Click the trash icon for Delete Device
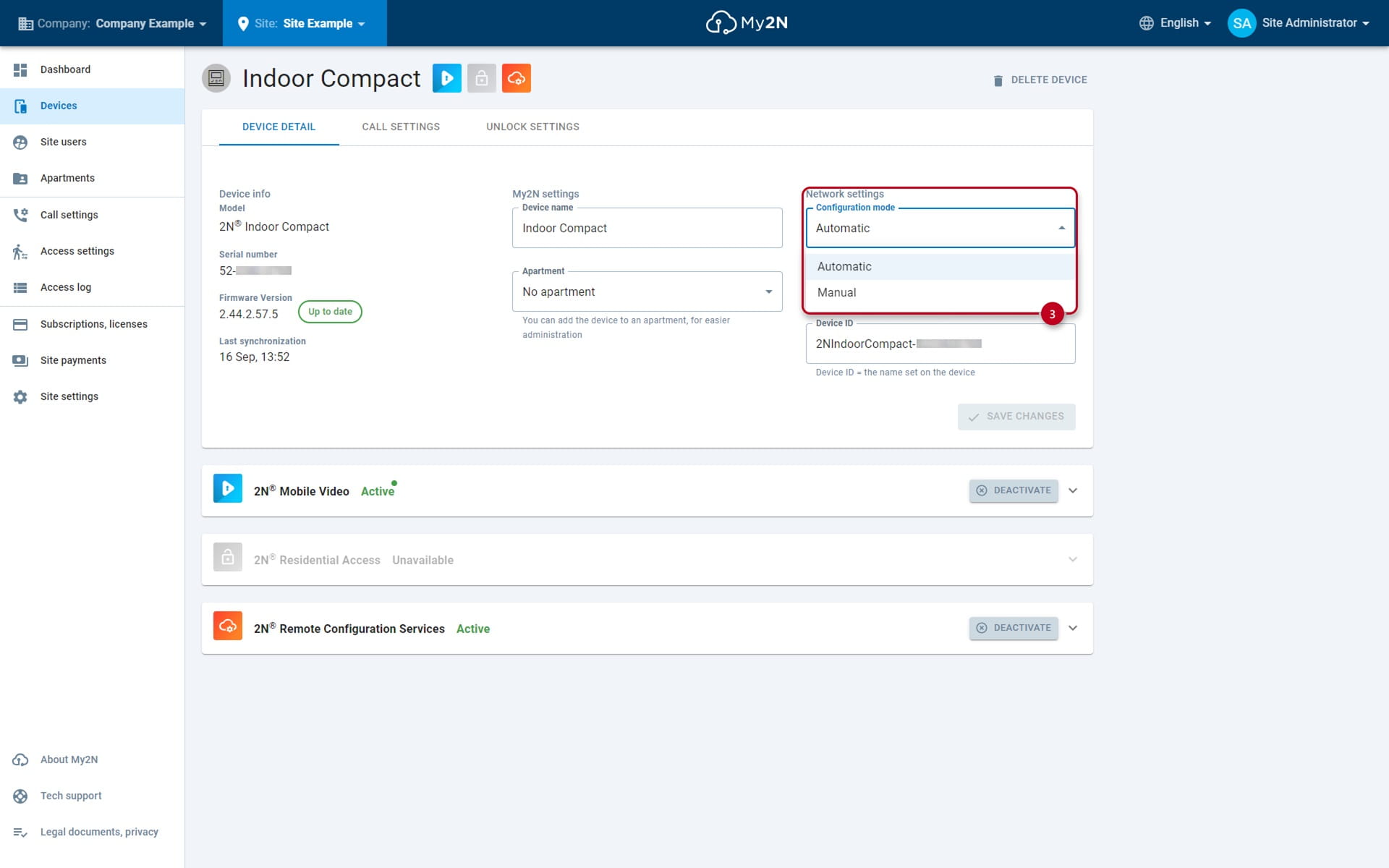This screenshot has height=868, width=1389. 998,80
